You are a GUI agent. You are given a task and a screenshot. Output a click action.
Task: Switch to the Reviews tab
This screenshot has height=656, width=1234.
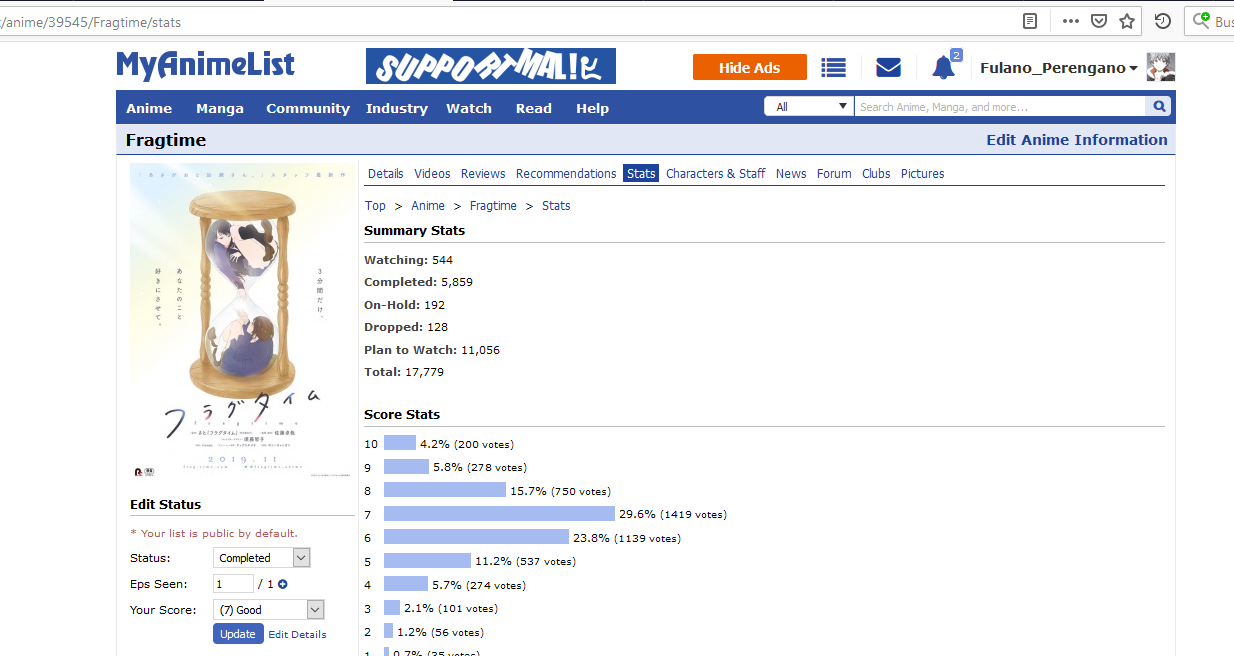(x=483, y=174)
